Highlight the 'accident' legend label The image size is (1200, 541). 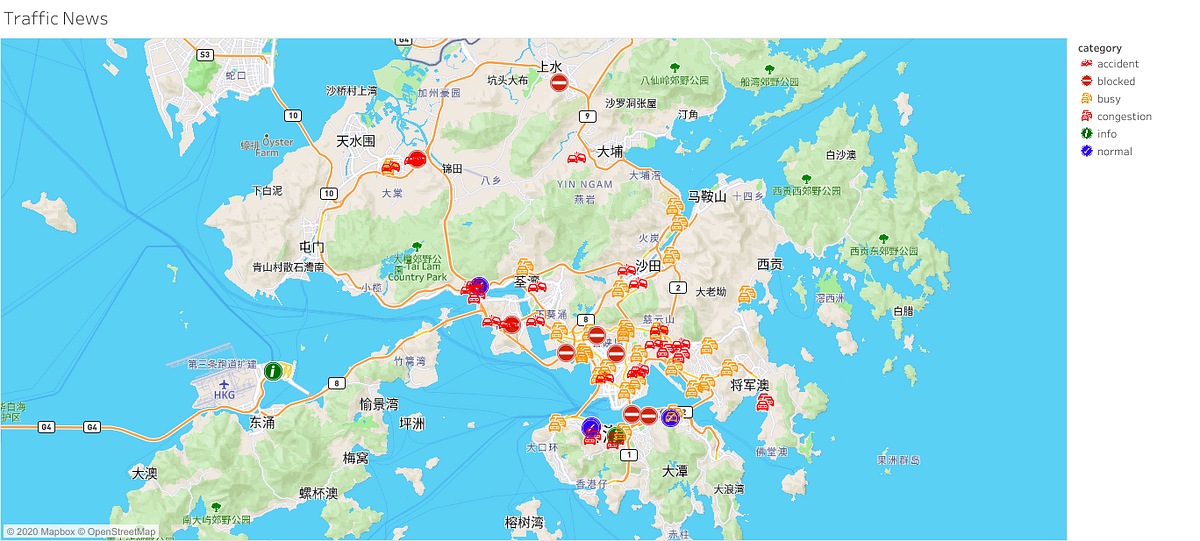pyautogui.click(x=1118, y=64)
